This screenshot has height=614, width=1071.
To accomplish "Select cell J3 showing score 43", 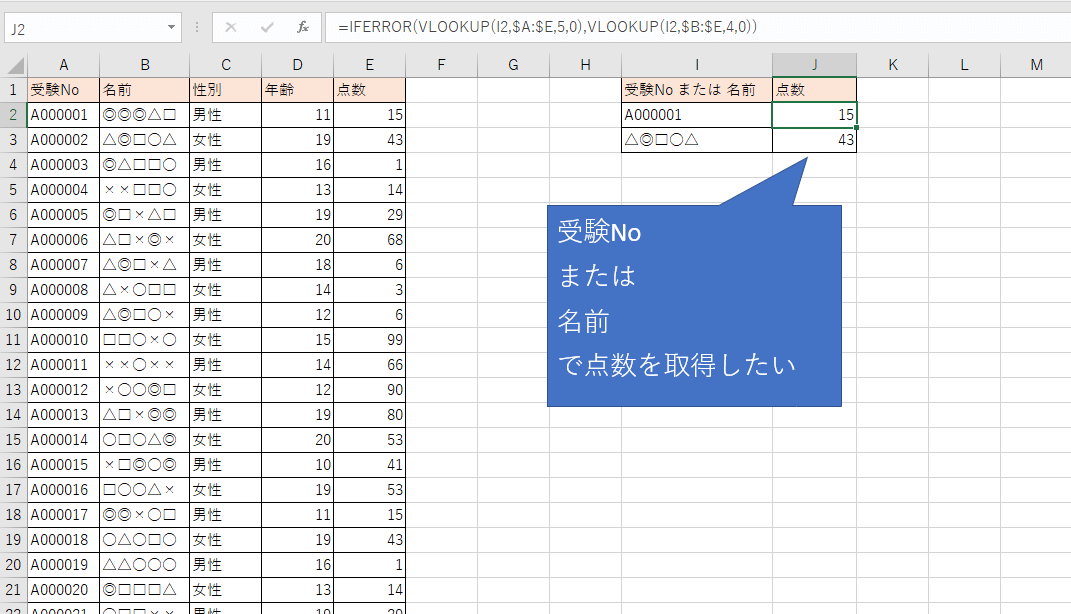I will coord(814,139).
